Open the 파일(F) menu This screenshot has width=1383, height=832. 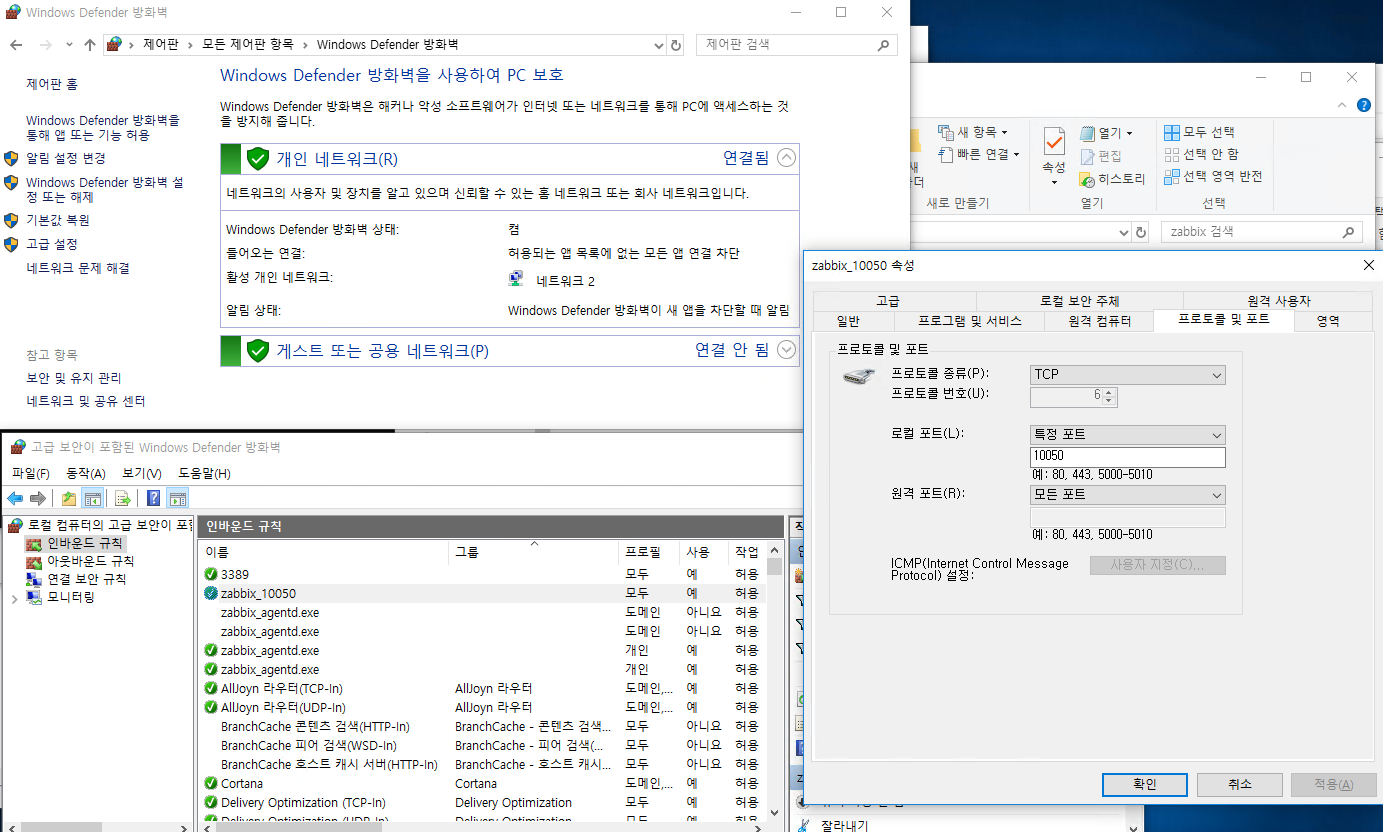point(31,473)
